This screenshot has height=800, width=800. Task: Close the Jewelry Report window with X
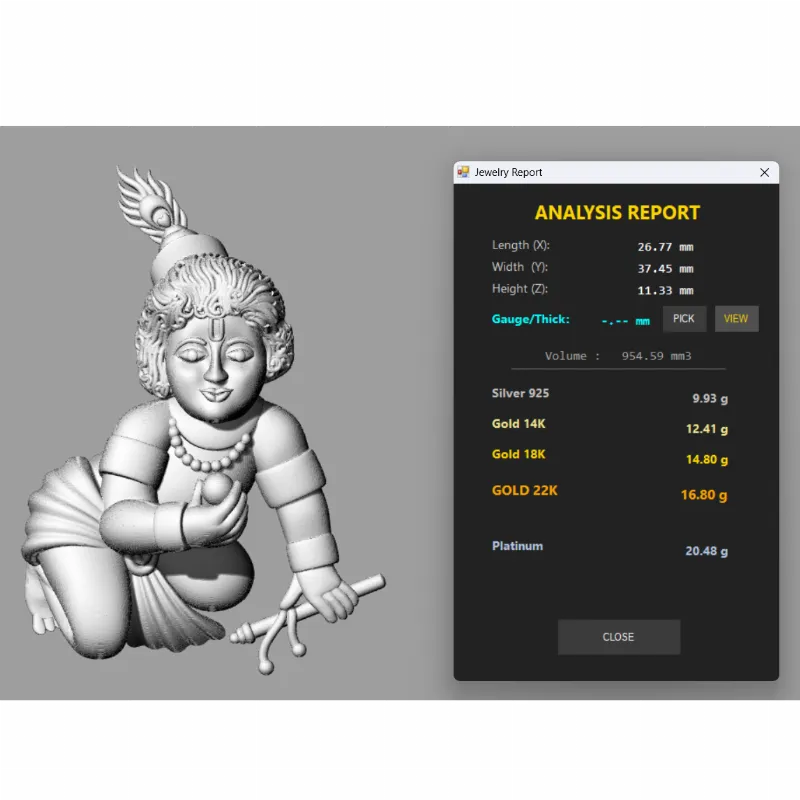tap(765, 172)
